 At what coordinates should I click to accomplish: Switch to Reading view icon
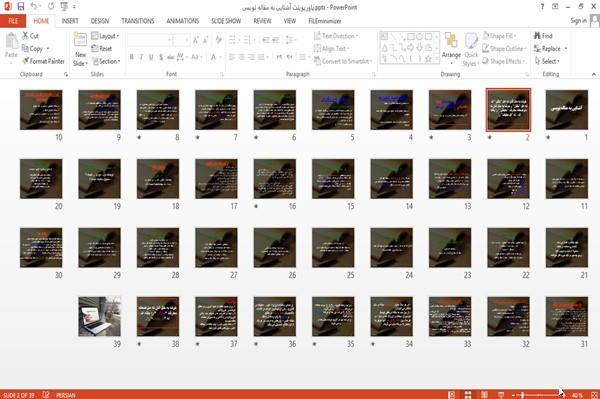[x=484, y=395]
